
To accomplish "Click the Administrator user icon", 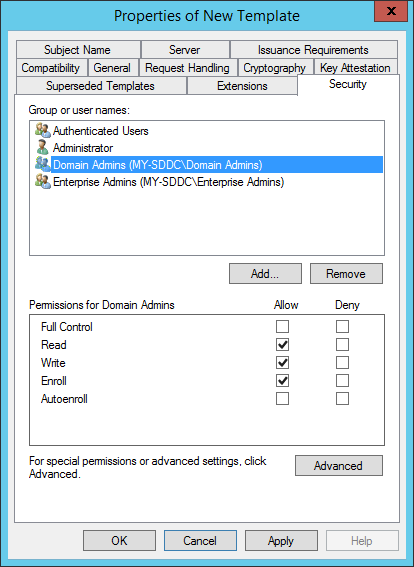I will pos(43,147).
